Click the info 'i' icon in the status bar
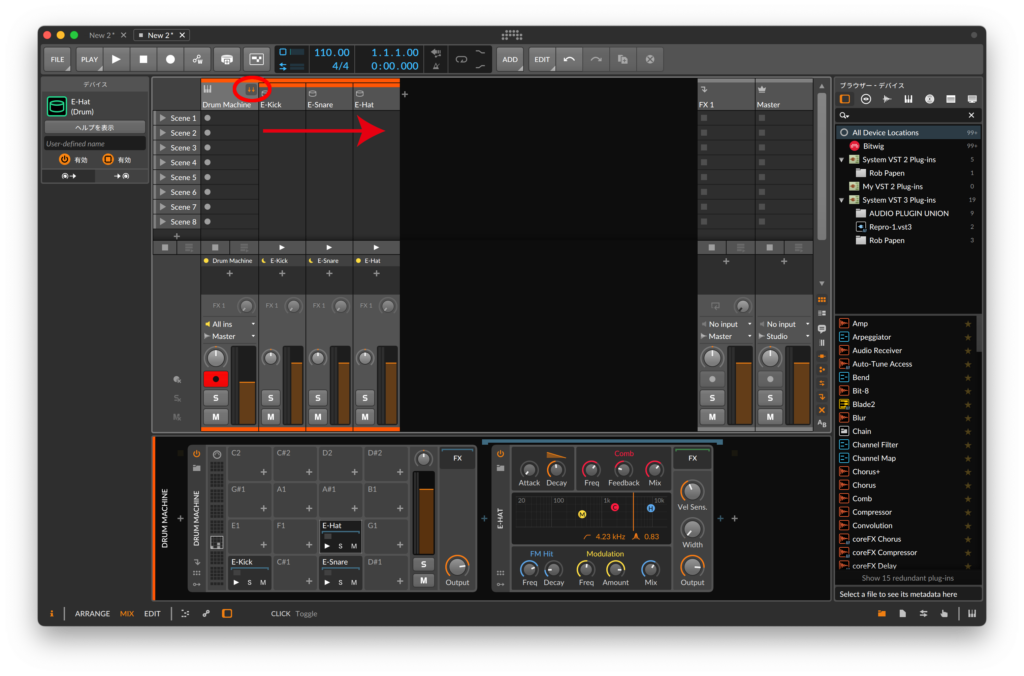Viewport: 1024px width, 676px height. point(51,613)
